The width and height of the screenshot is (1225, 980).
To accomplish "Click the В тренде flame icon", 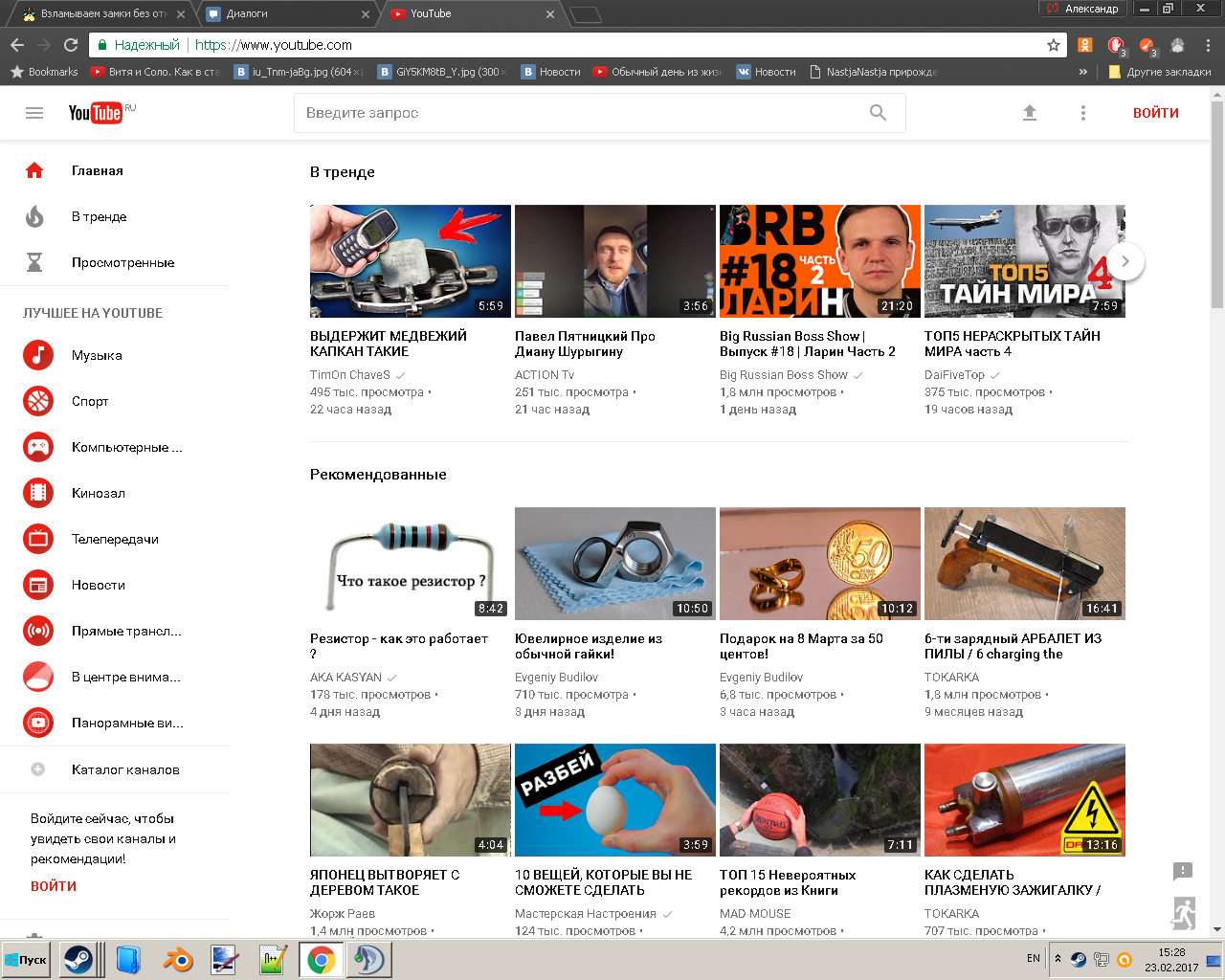I will (x=34, y=216).
